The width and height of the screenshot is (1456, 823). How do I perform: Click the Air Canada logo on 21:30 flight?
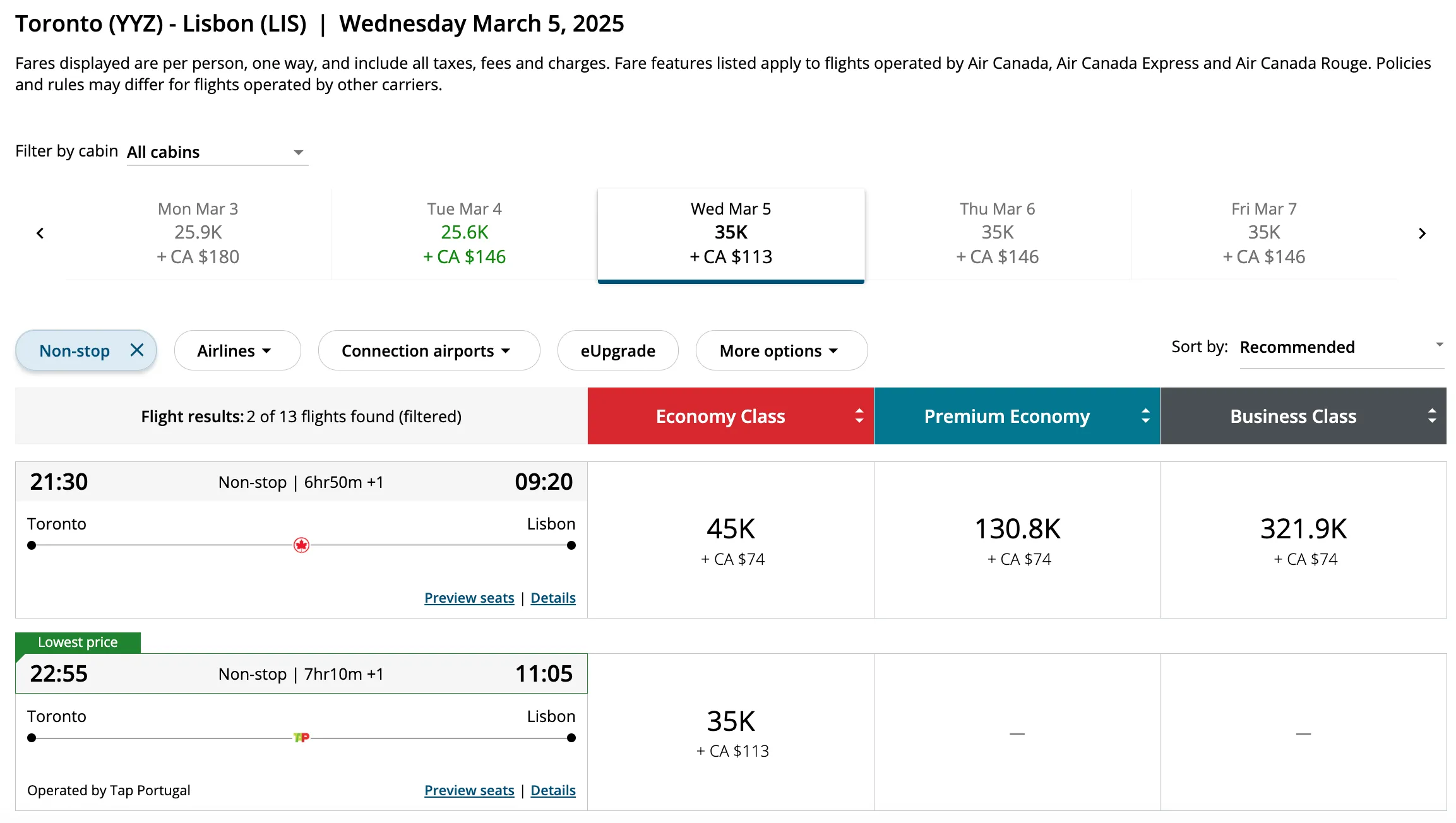301,545
